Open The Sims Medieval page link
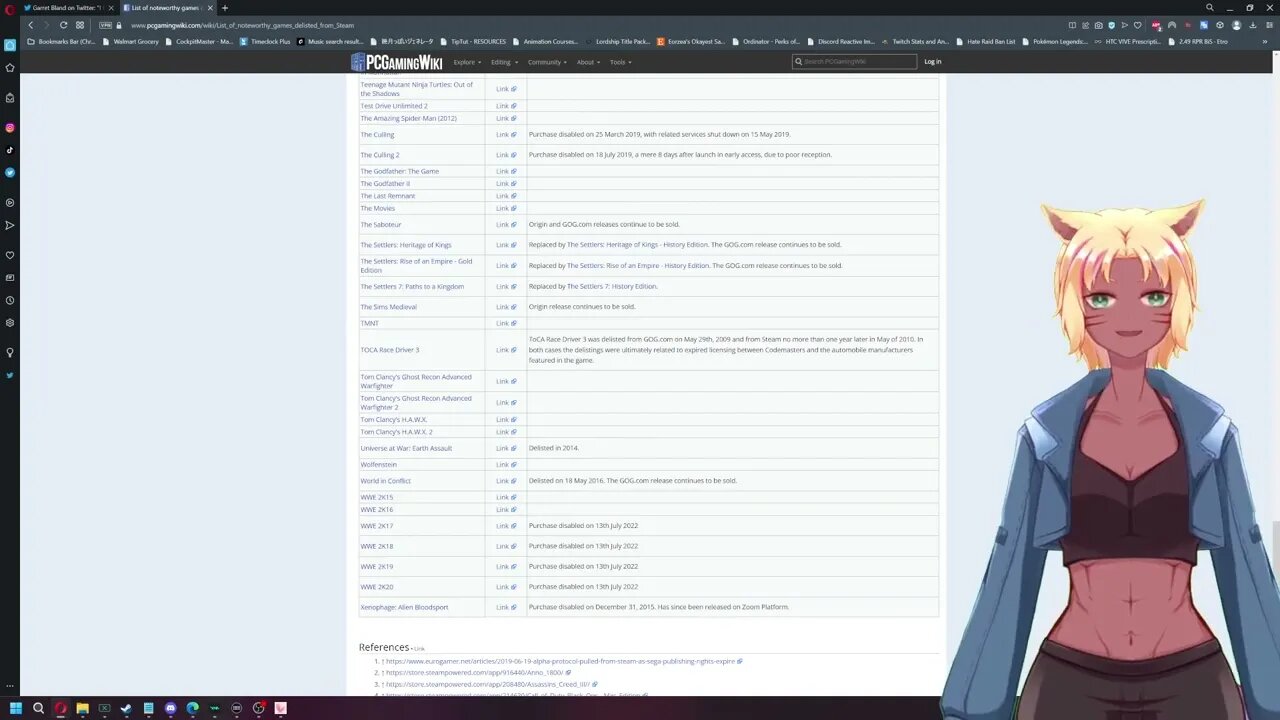Image resolution: width=1280 pixels, height=720 pixels. (x=389, y=307)
